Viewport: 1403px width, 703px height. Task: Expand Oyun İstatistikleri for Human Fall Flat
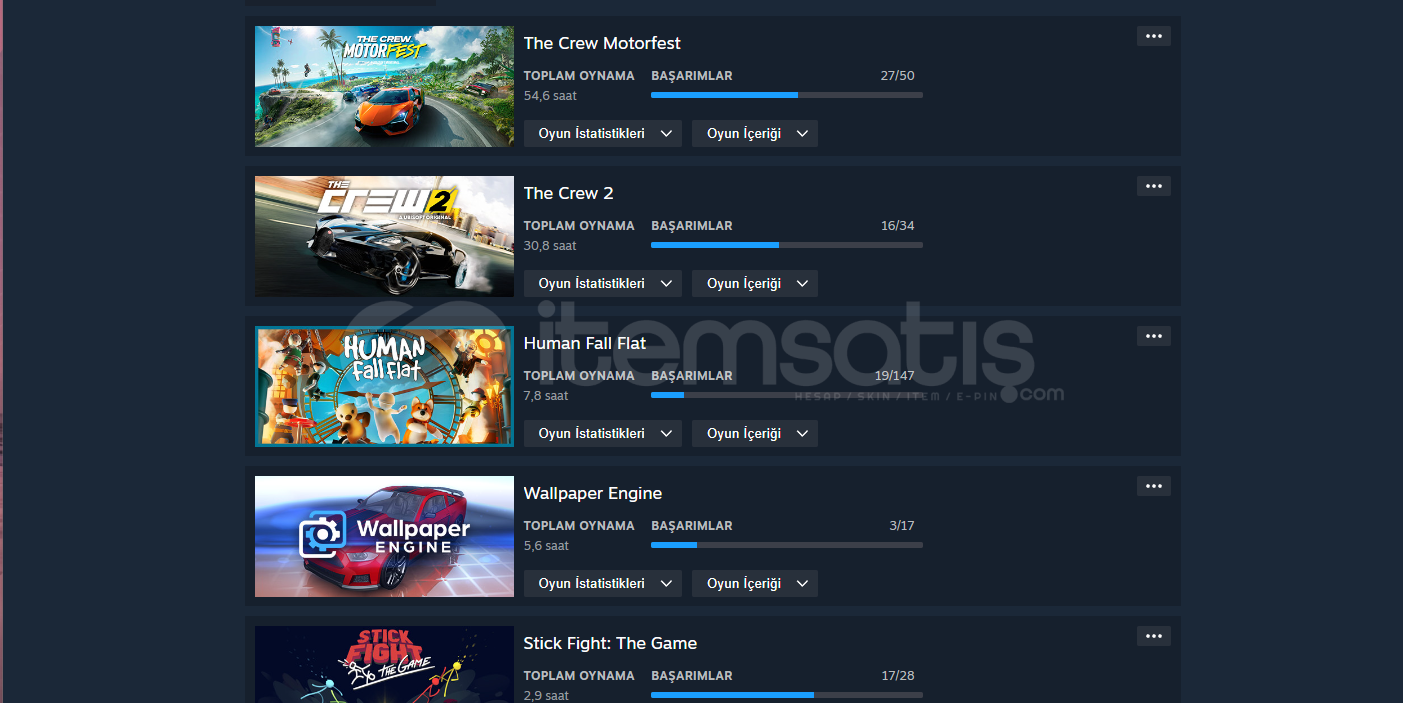(x=603, y=433)
